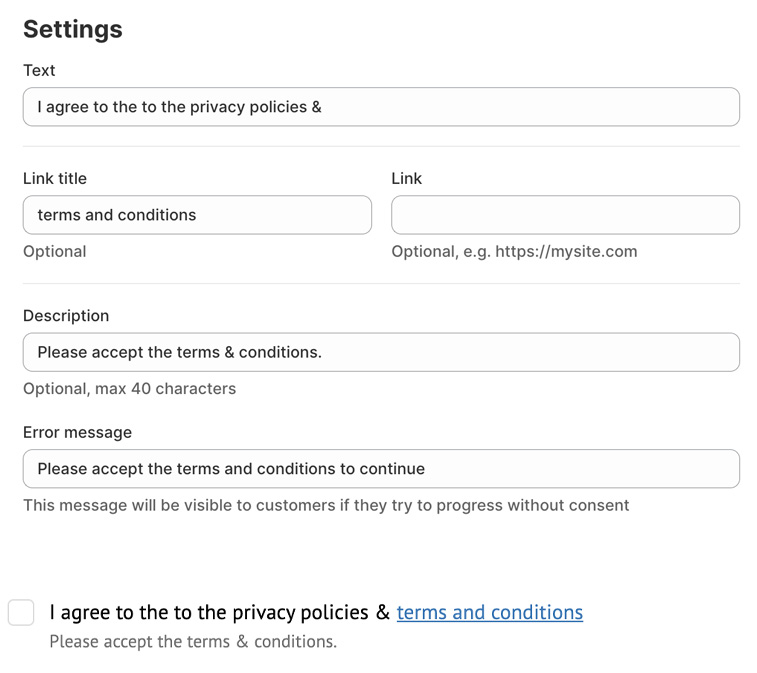Focus the Description input field
Image resolution: width=757 pixels, height=673 pixels.
(381, 352)
